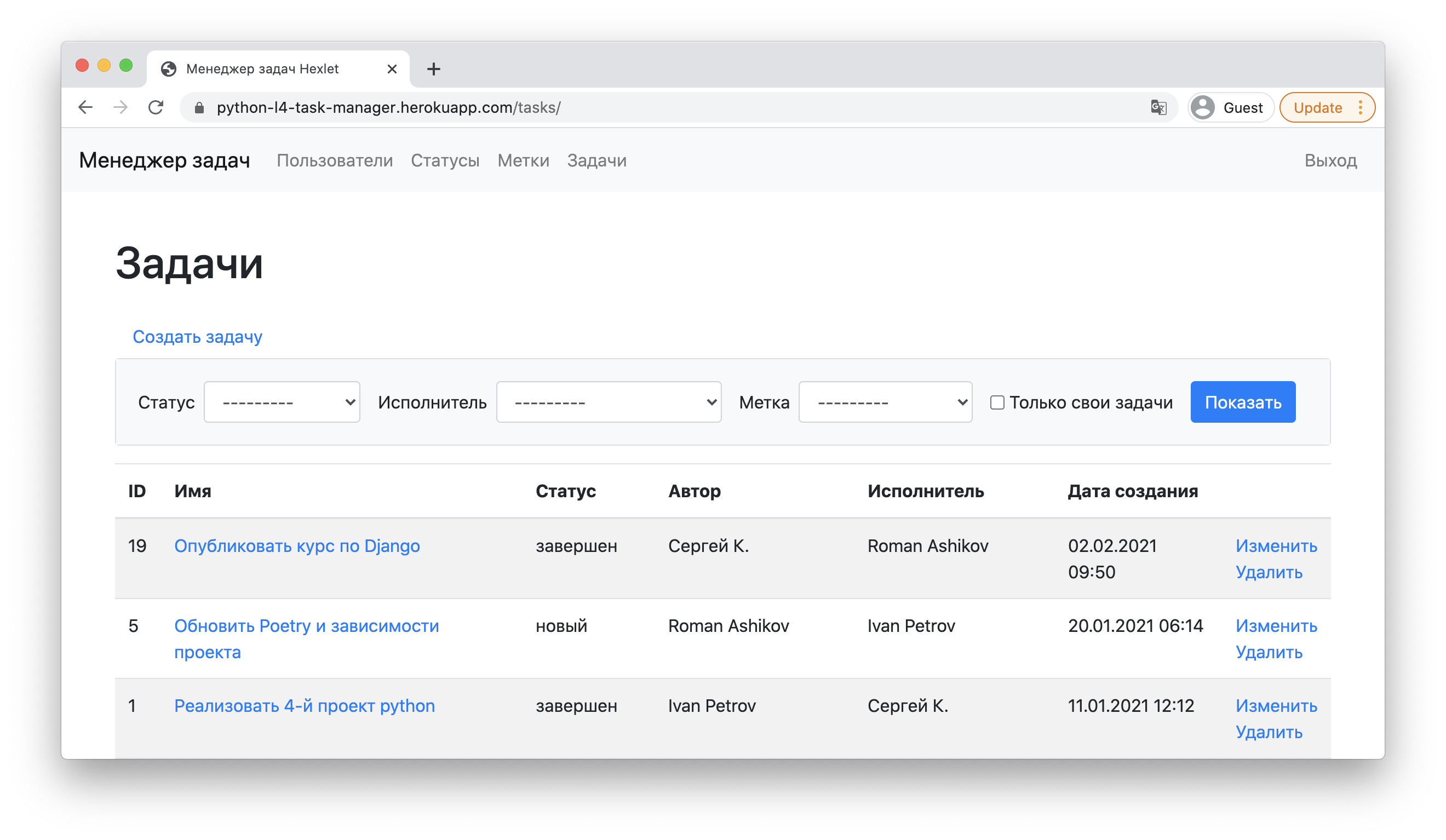Click the lock icon in address bar
The width and height of the screenshot is (1446, 840).
click(199, 108)
